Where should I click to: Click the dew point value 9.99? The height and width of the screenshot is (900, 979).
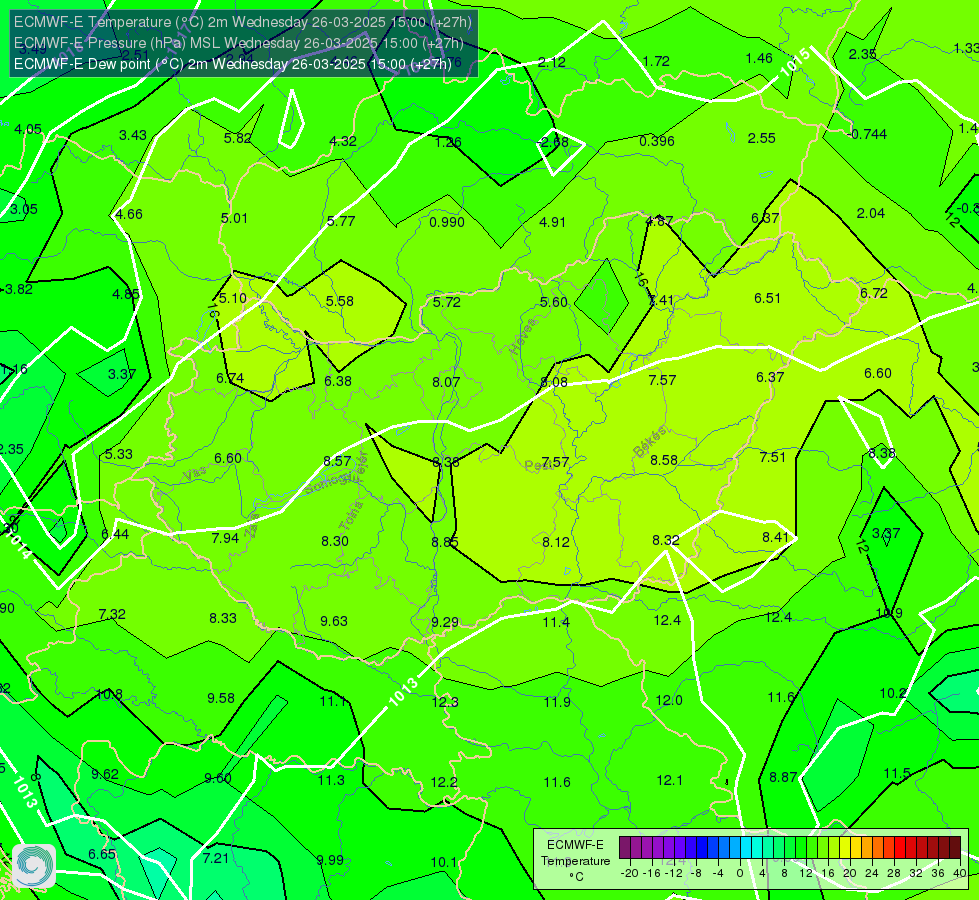(330, 860)
